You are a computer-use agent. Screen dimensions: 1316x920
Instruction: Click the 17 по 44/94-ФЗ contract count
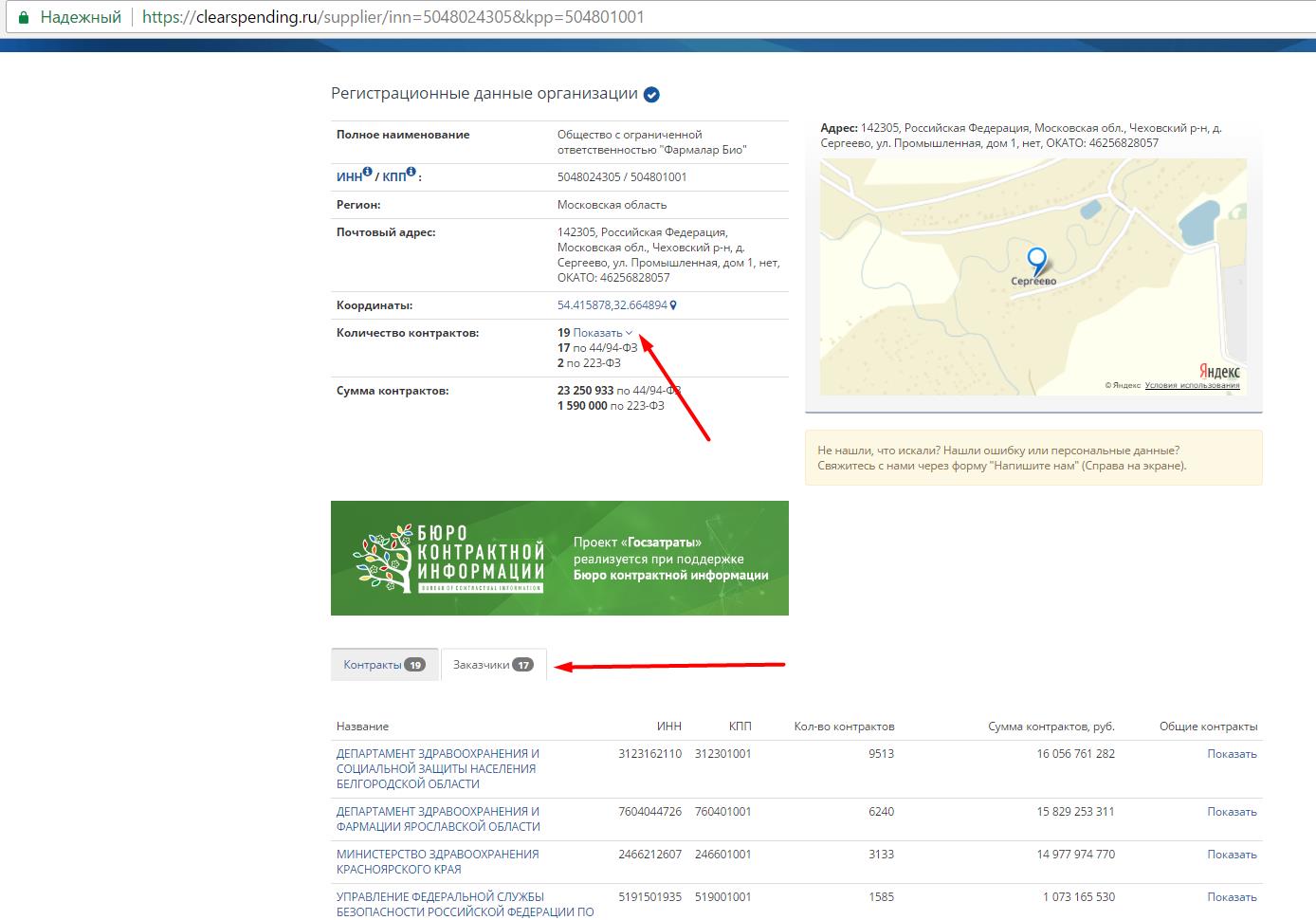[x=597, y=348]
